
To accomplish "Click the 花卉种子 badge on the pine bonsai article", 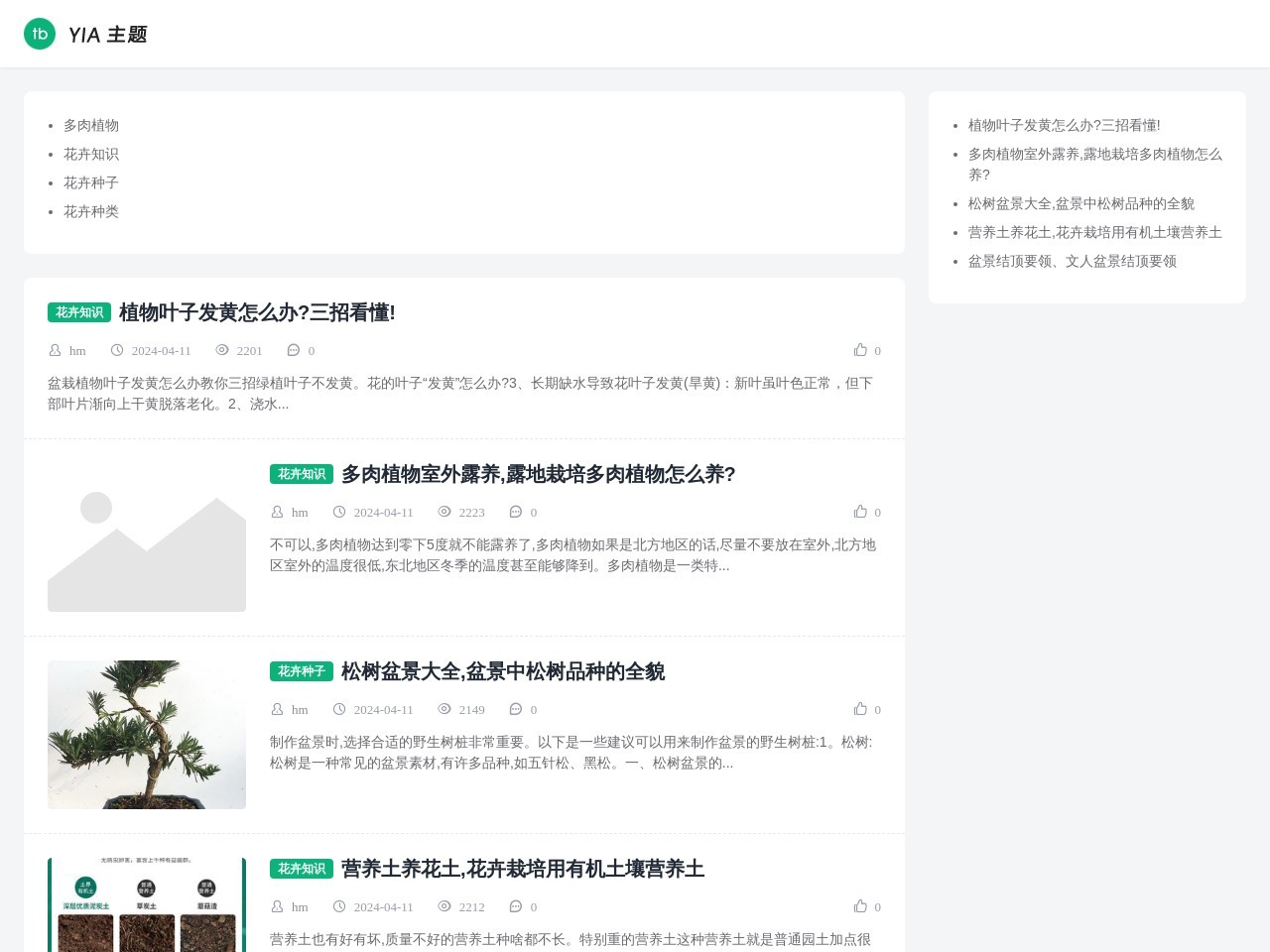I will click(302, 671).
